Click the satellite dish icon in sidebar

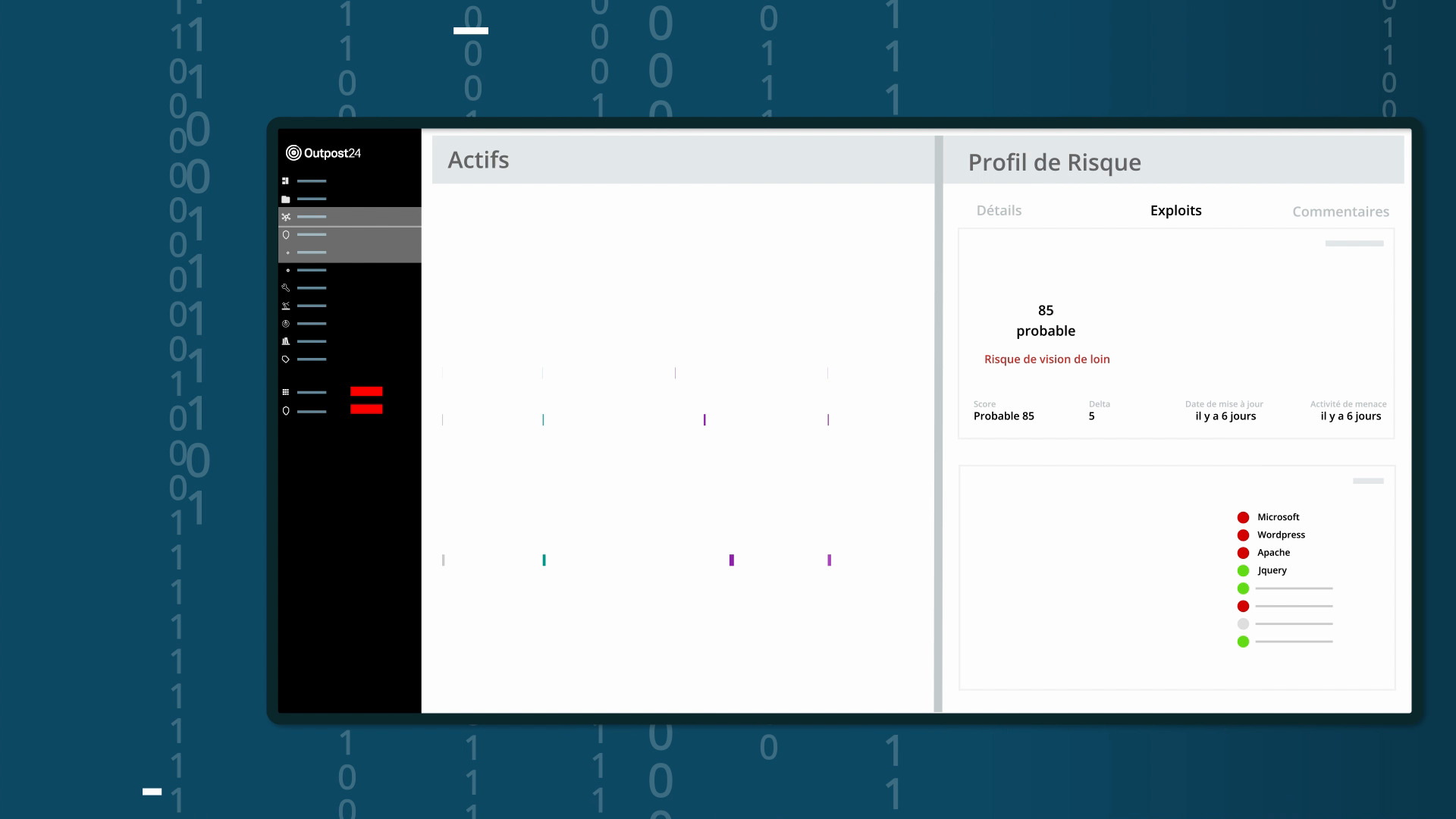tap(286, 306)
